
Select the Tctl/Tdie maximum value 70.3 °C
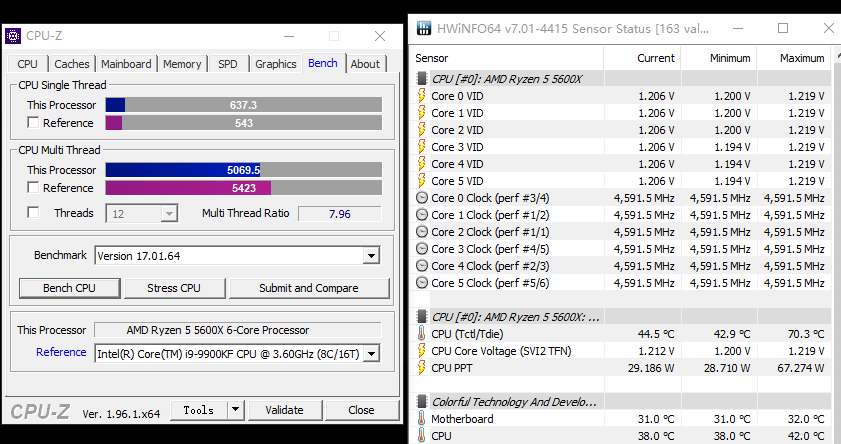pyautogui.click(x=806, y=334)
